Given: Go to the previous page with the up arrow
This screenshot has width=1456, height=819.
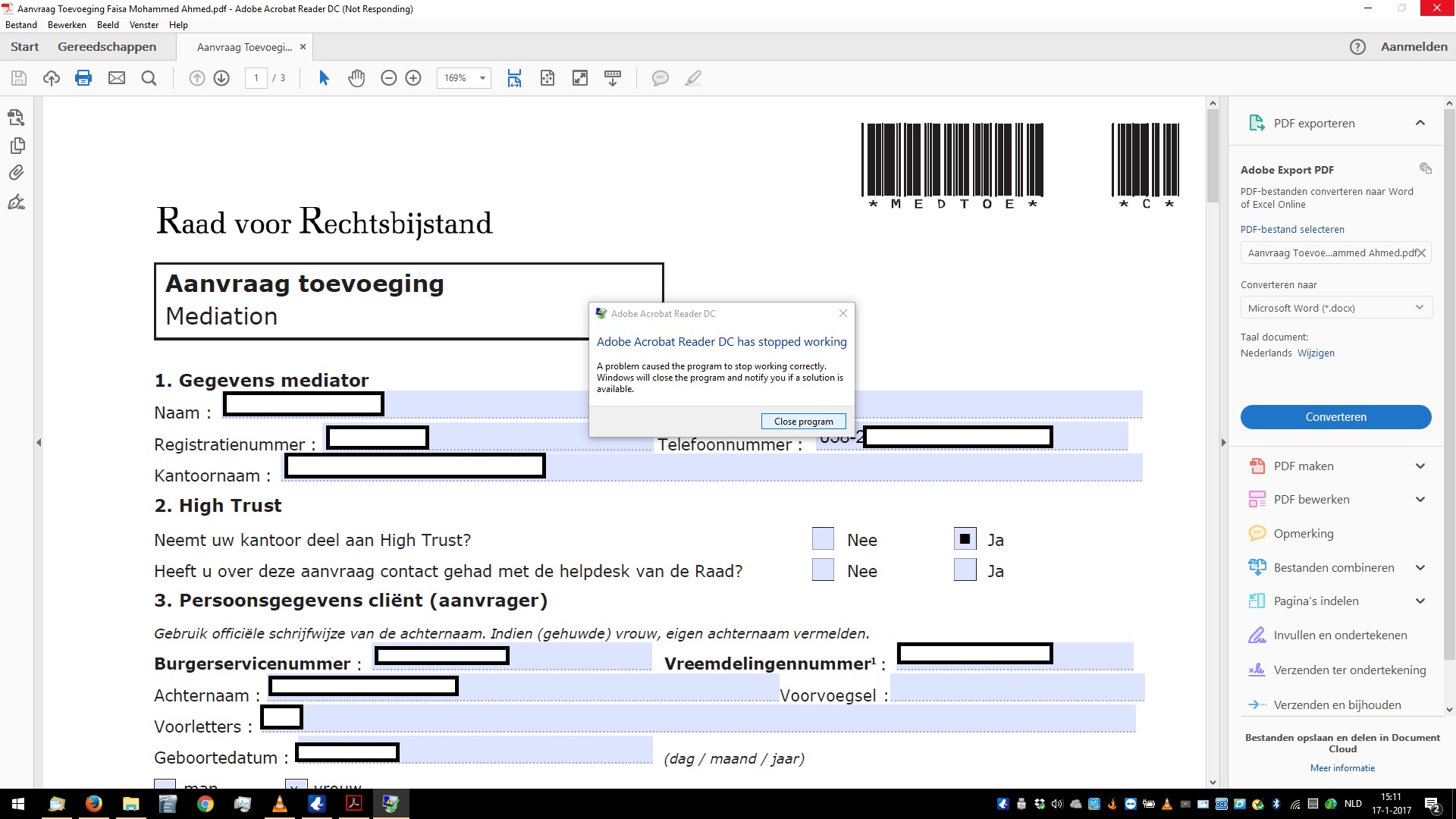Looking at the screenshot, I should (x=197, y=78).
